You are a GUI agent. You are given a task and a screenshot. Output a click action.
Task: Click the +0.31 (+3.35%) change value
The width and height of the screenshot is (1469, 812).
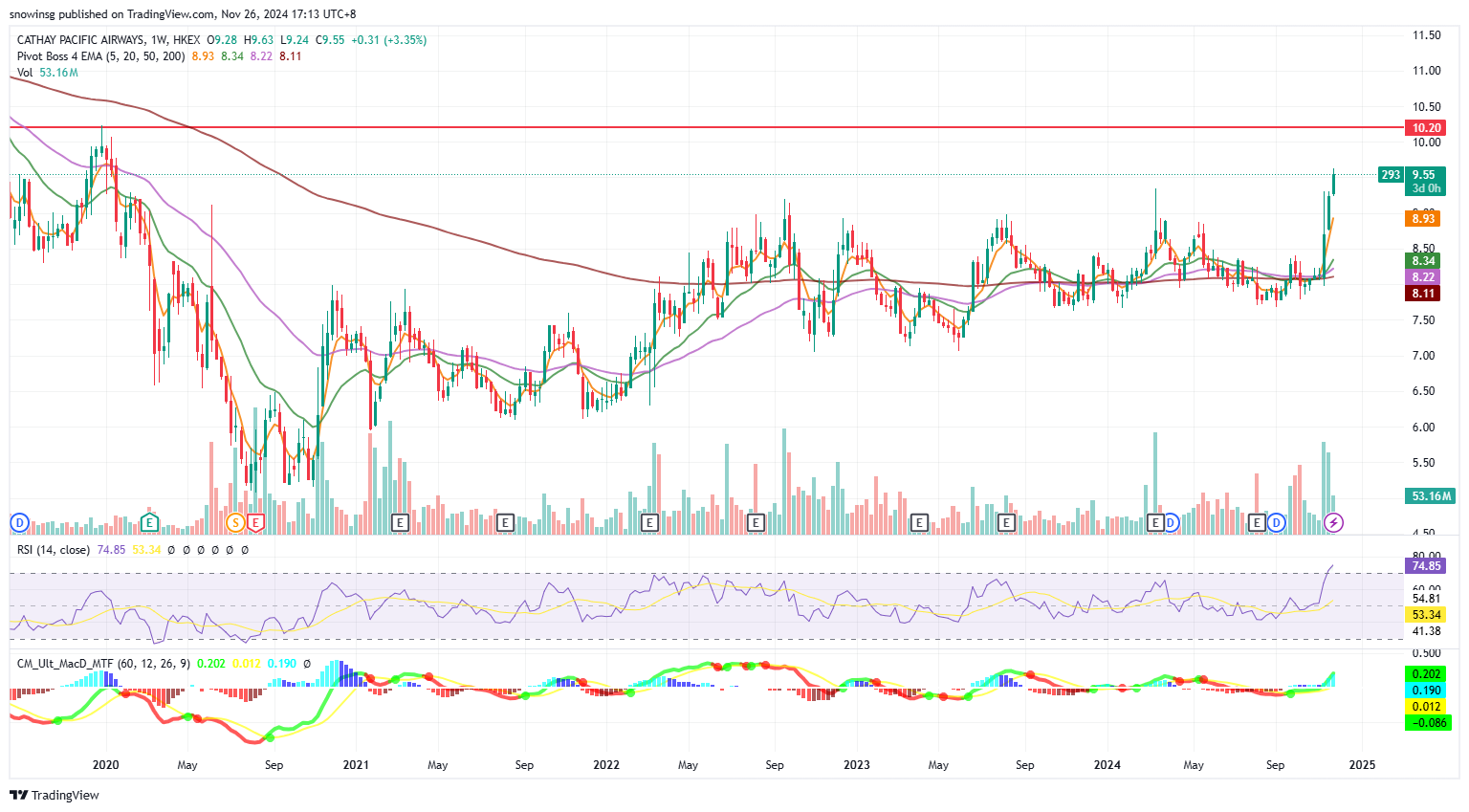[x=389, y=40]
